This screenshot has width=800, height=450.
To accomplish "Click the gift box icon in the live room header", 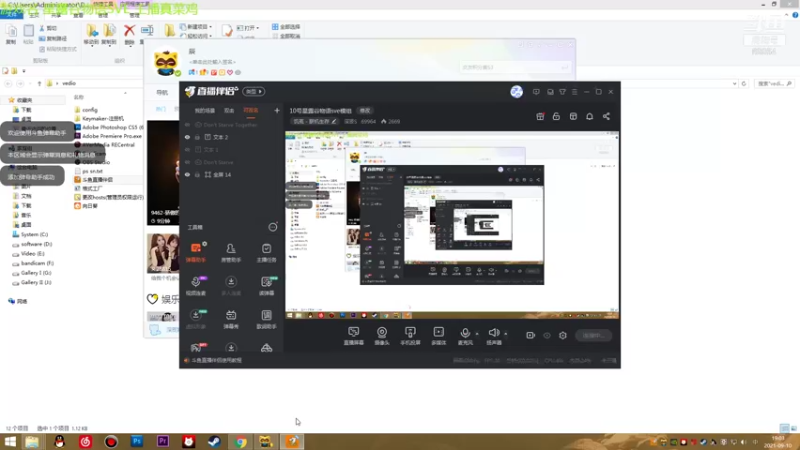I will [x=540, y=116].
